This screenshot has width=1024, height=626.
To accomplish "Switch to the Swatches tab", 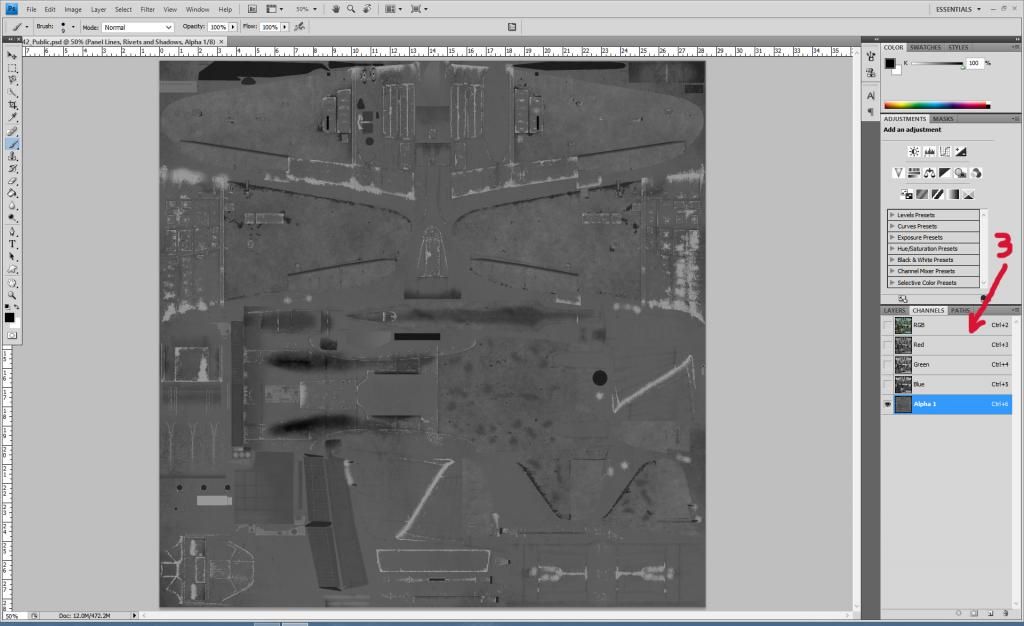I will pyautogui.click(x=924, y=47).
